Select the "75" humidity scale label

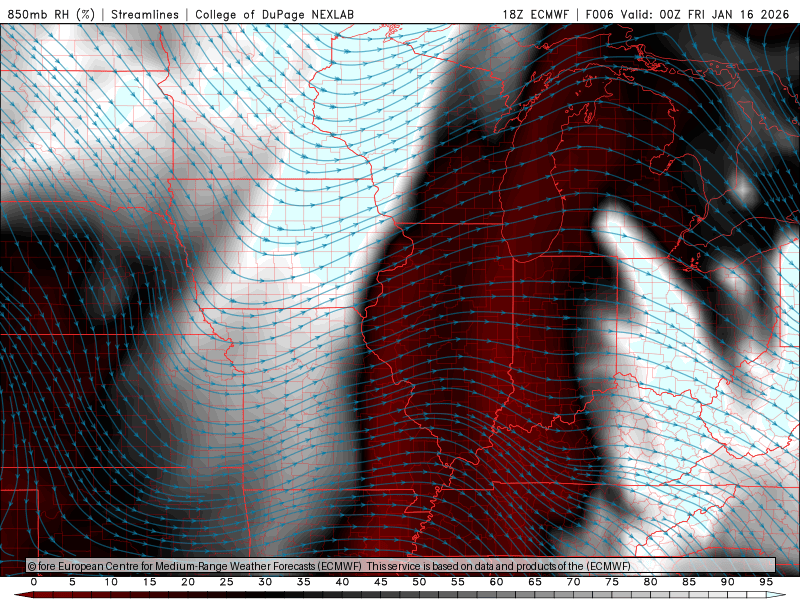coord(612,582)
